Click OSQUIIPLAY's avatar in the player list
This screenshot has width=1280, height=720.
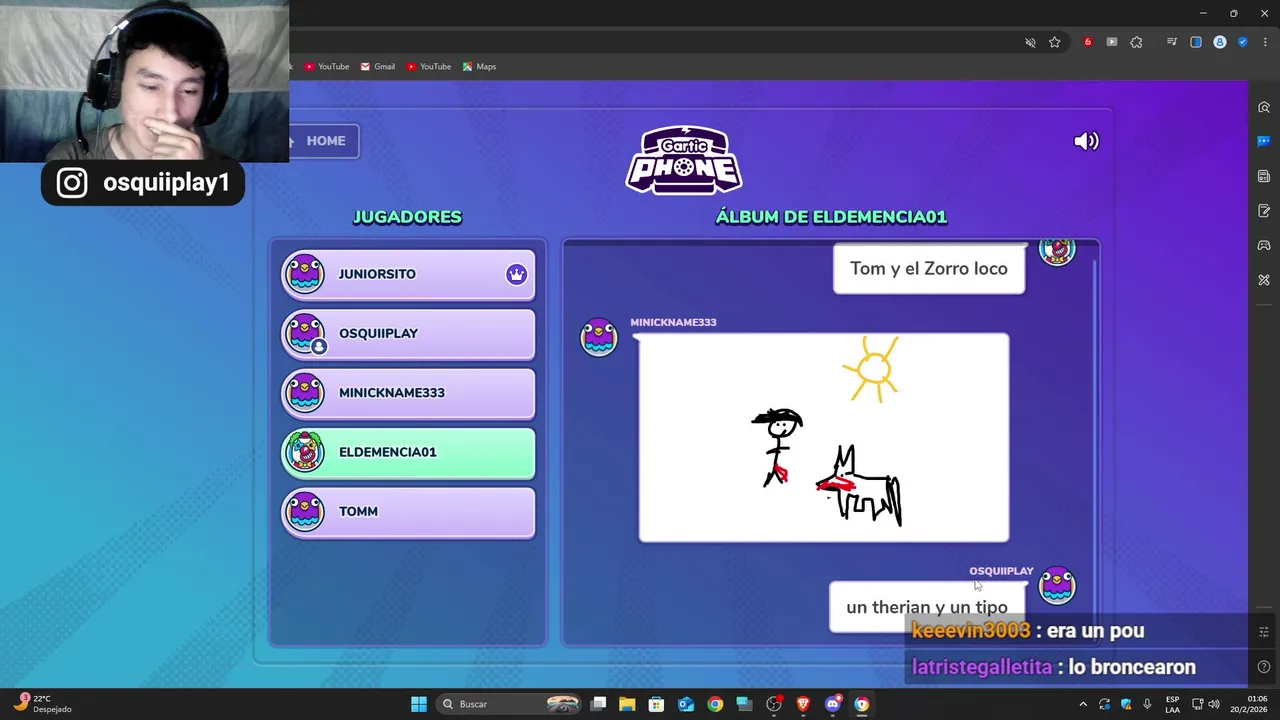[304, 333]
